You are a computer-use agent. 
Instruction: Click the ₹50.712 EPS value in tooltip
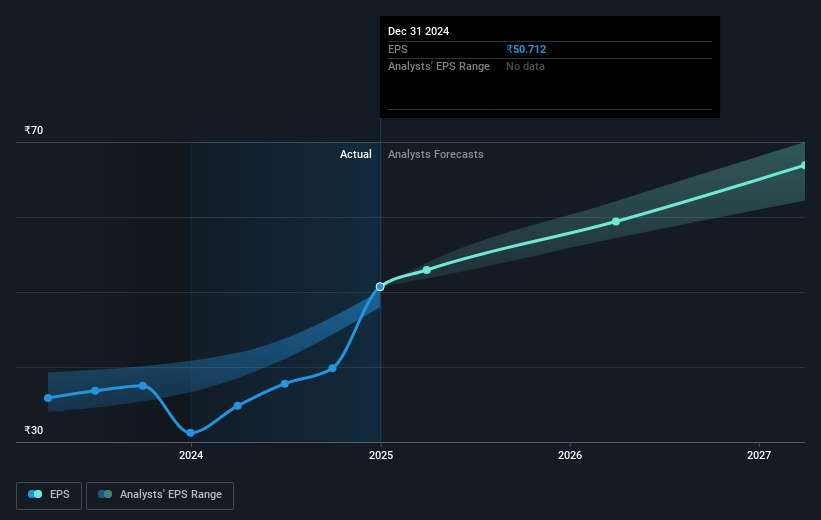tap(526, 49)
